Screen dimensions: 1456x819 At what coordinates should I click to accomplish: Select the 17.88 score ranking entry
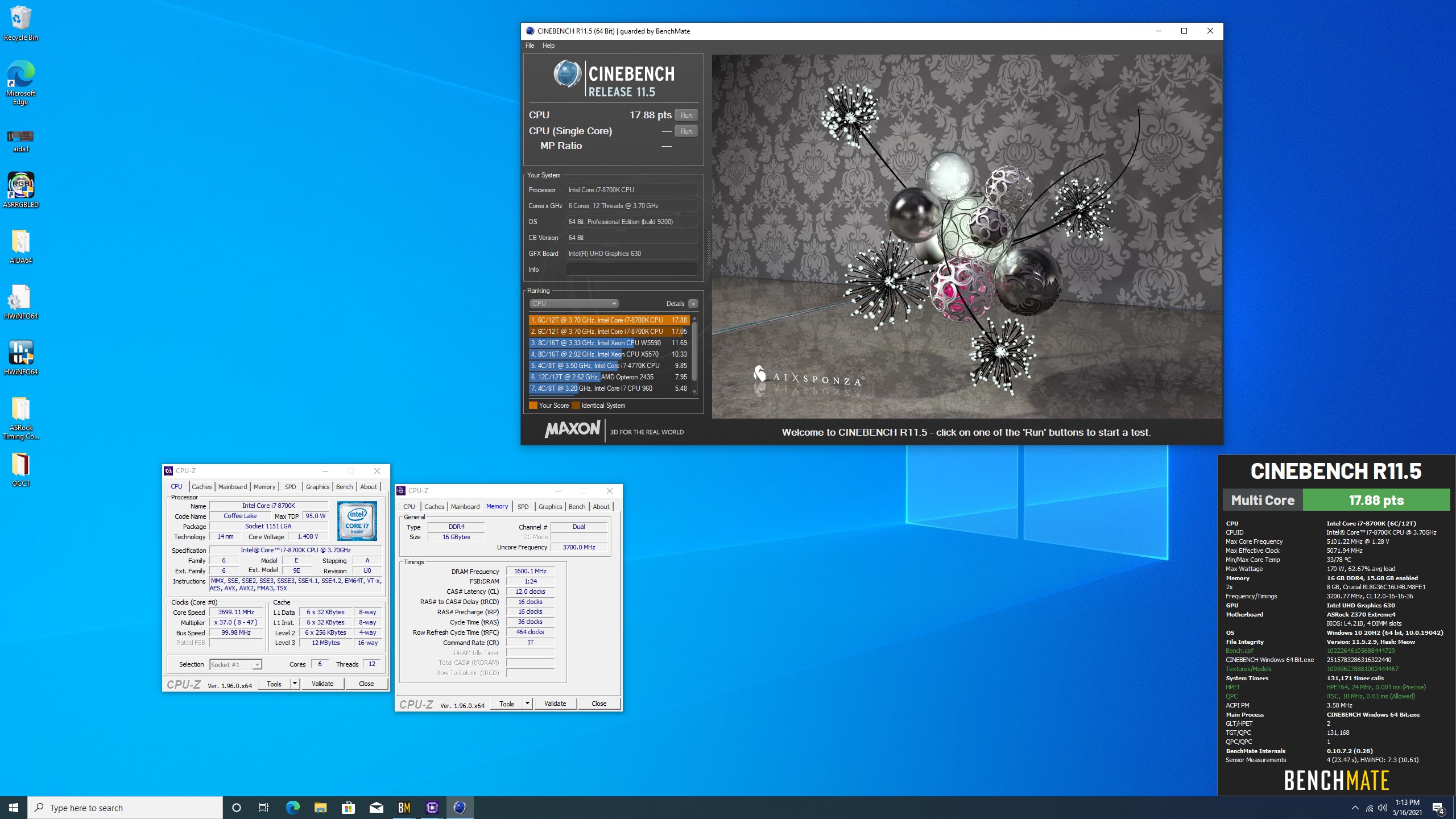tap(609, 320)
